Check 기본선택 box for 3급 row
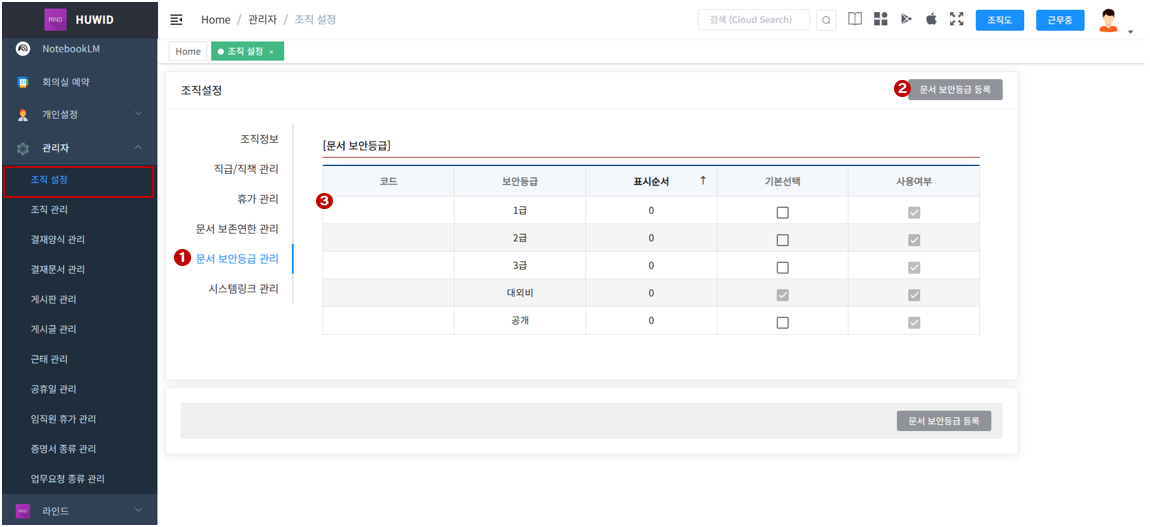1150x527 pixels. click(782, 267)
